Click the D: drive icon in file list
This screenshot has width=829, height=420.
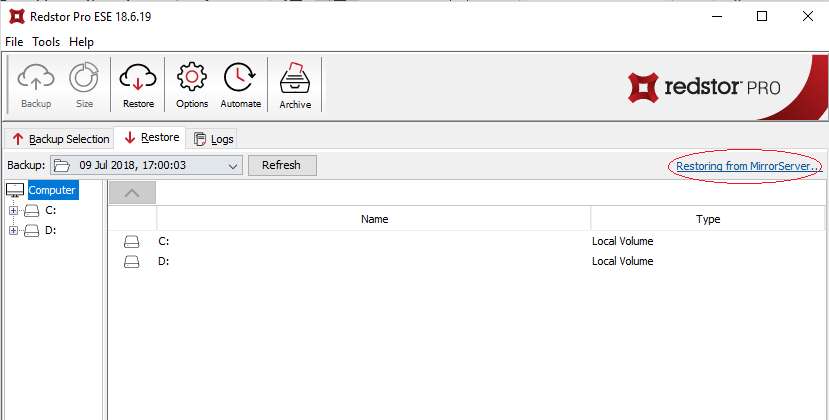[132, 261]
